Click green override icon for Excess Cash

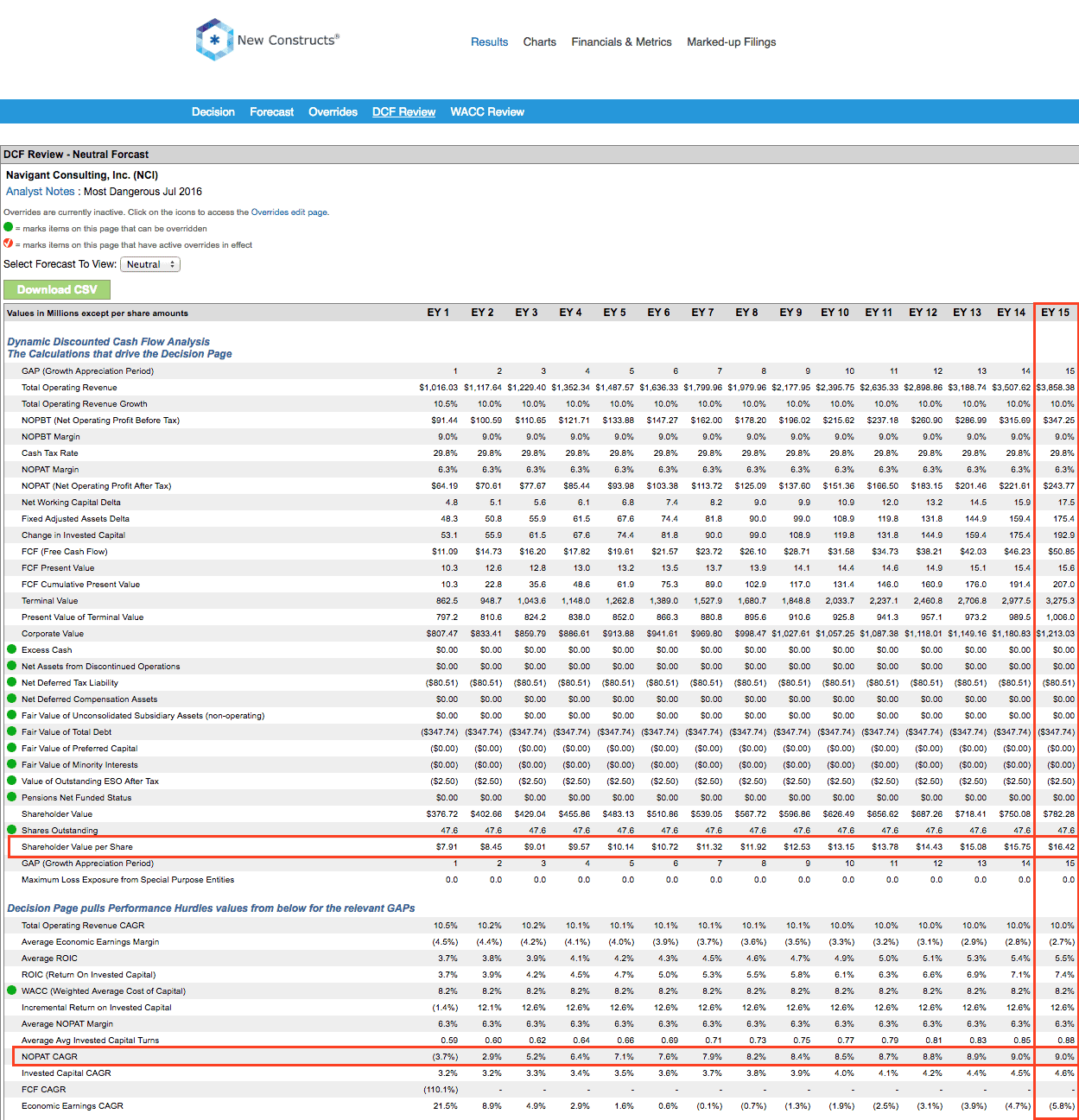12,649
